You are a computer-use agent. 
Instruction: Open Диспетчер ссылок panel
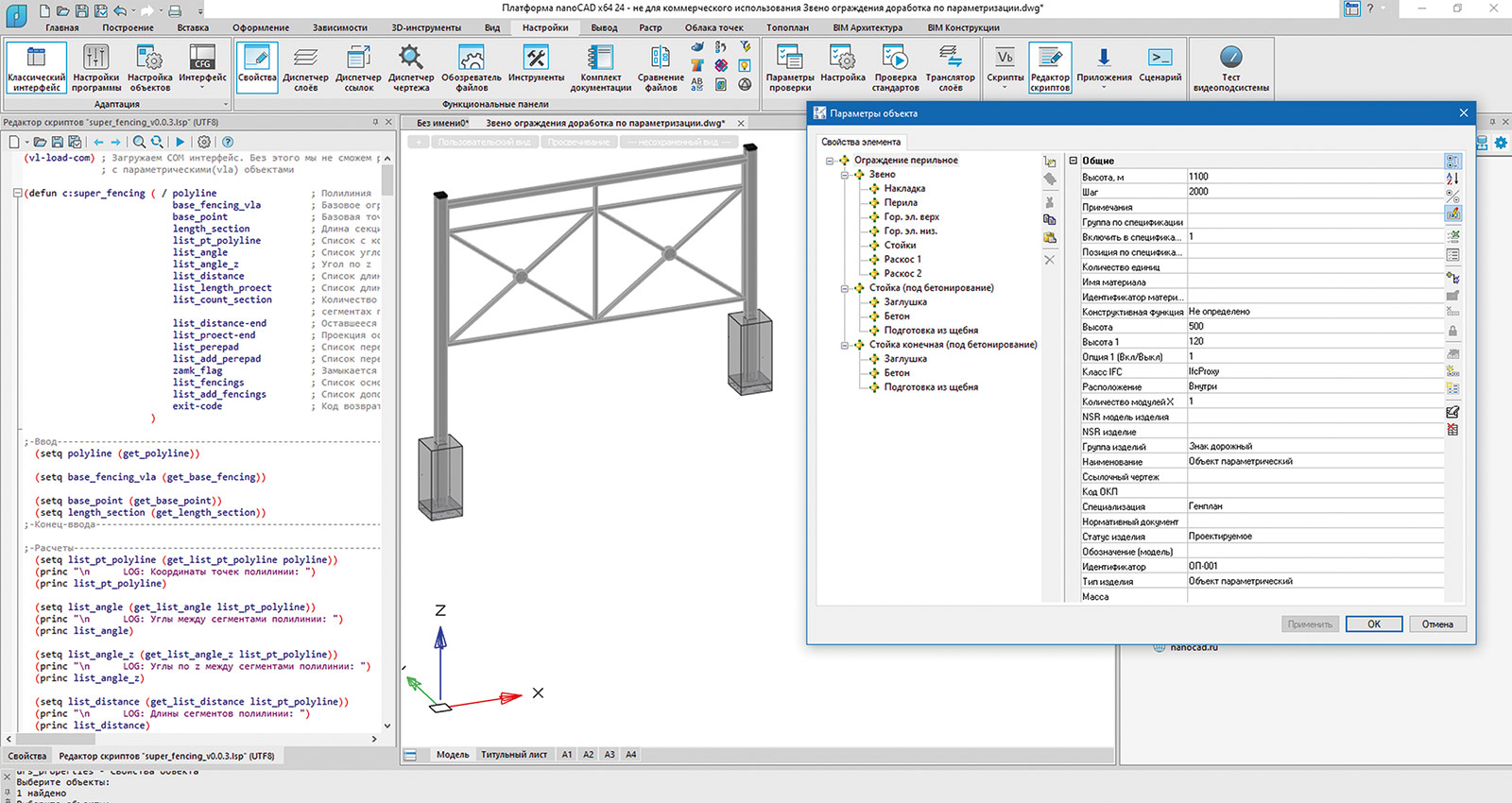(x=358, y=67)
